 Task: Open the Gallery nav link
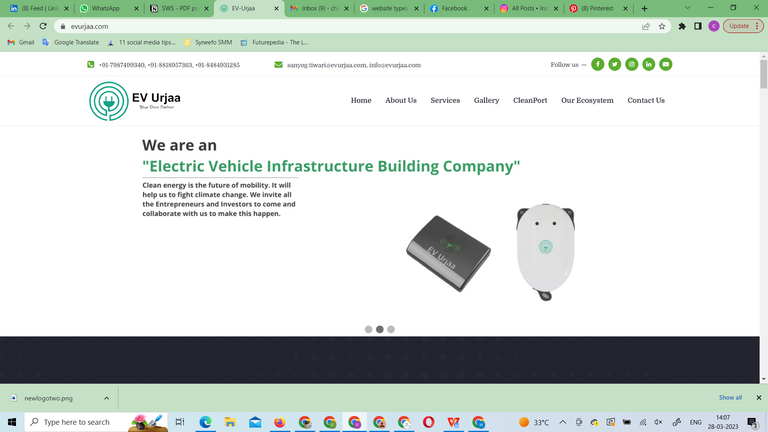[x=486, y=100]
